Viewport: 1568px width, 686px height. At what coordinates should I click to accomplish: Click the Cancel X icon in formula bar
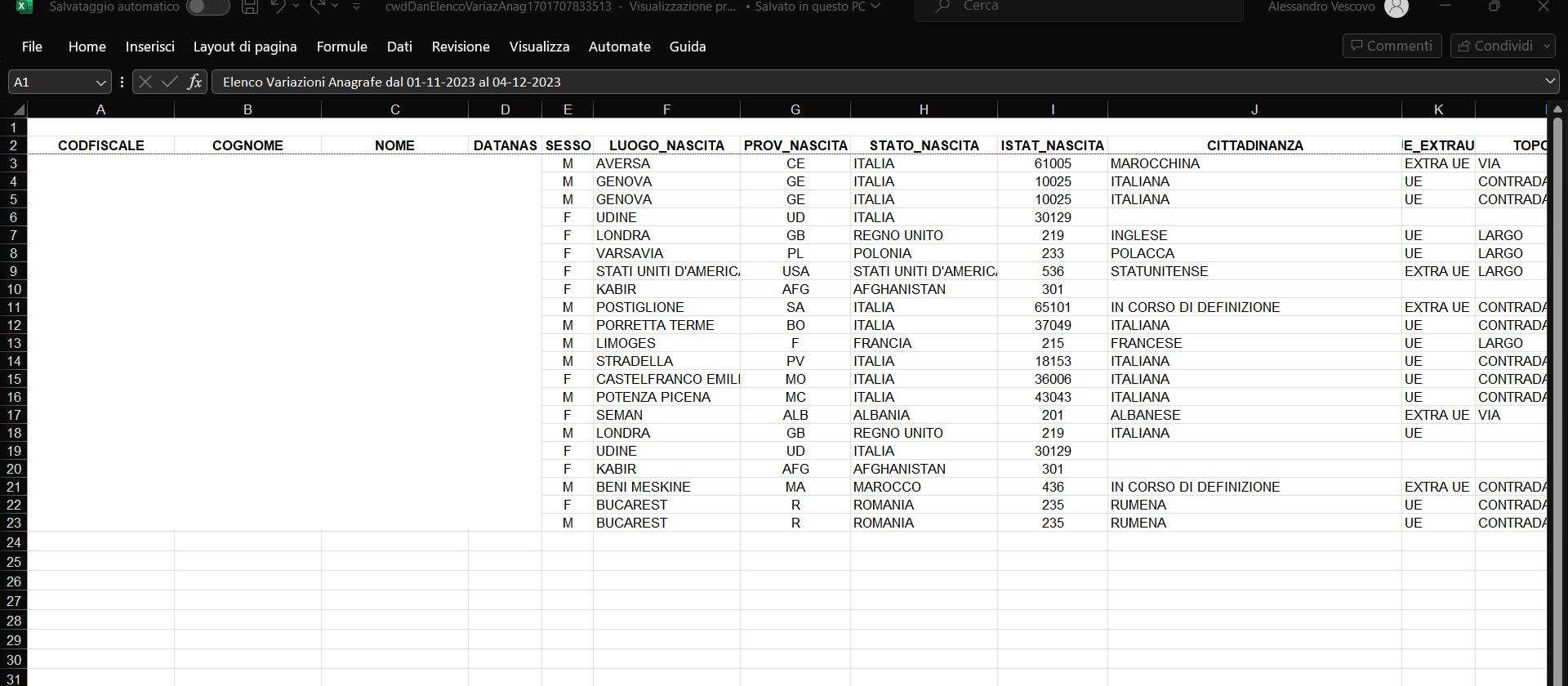(145, 82)
